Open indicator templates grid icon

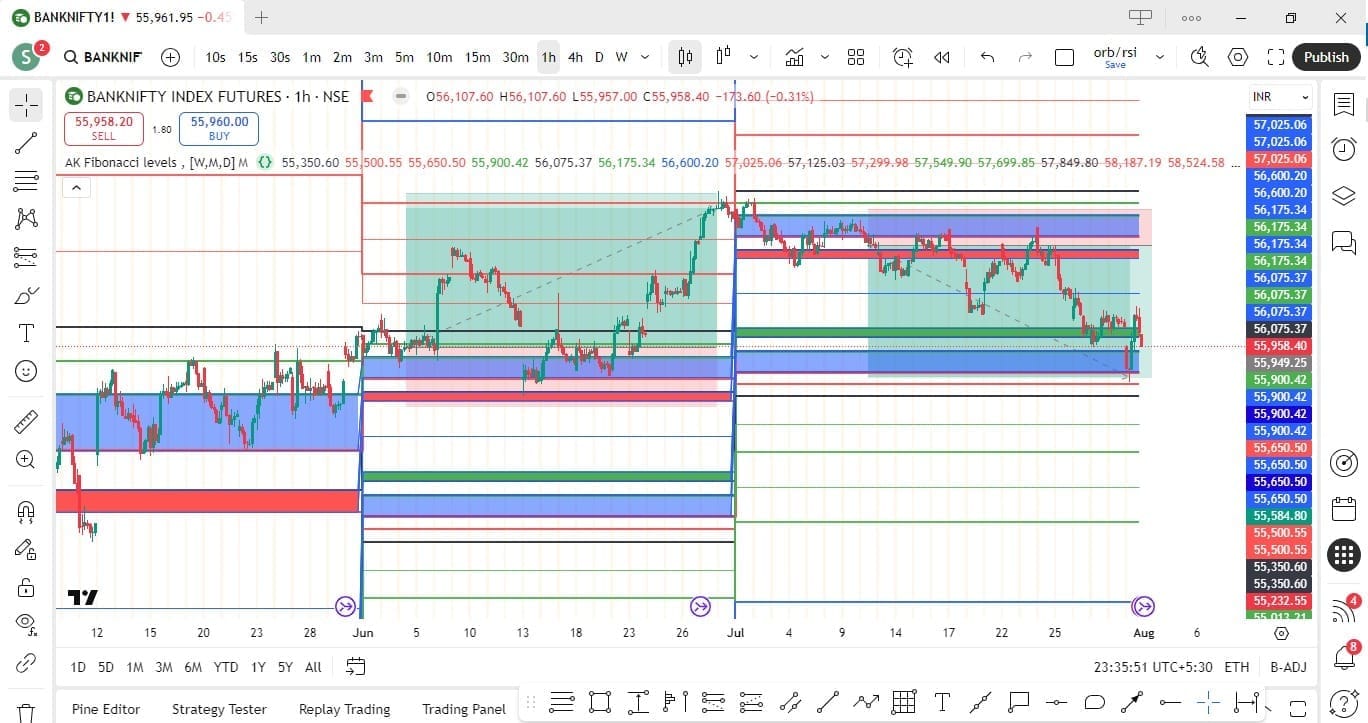coord(856,57)
